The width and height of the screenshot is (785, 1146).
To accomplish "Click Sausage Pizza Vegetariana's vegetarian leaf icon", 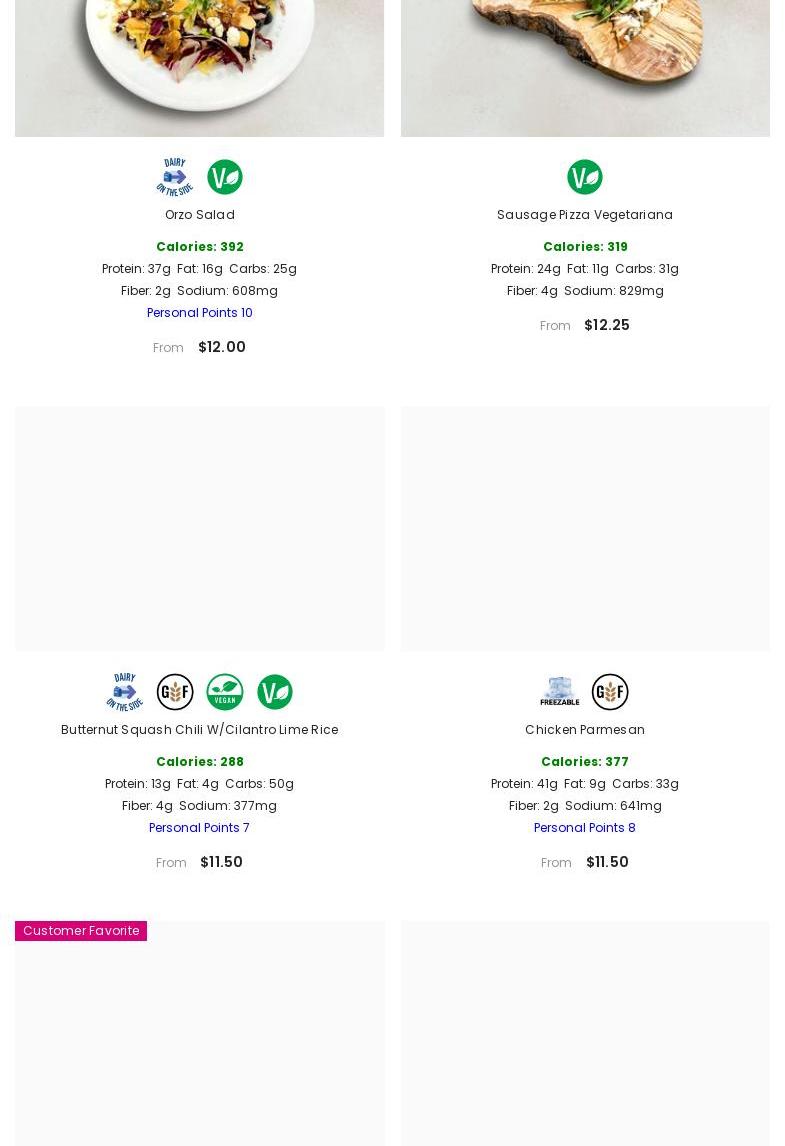I will point(585,177).
